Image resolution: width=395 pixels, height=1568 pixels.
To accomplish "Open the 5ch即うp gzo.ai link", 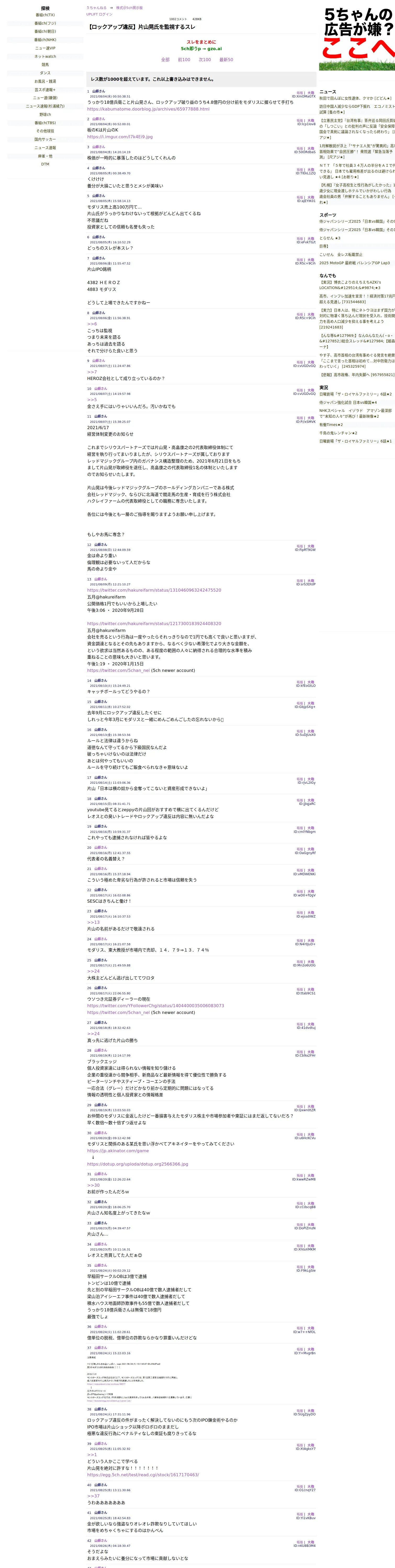I will tap(201, 49).
